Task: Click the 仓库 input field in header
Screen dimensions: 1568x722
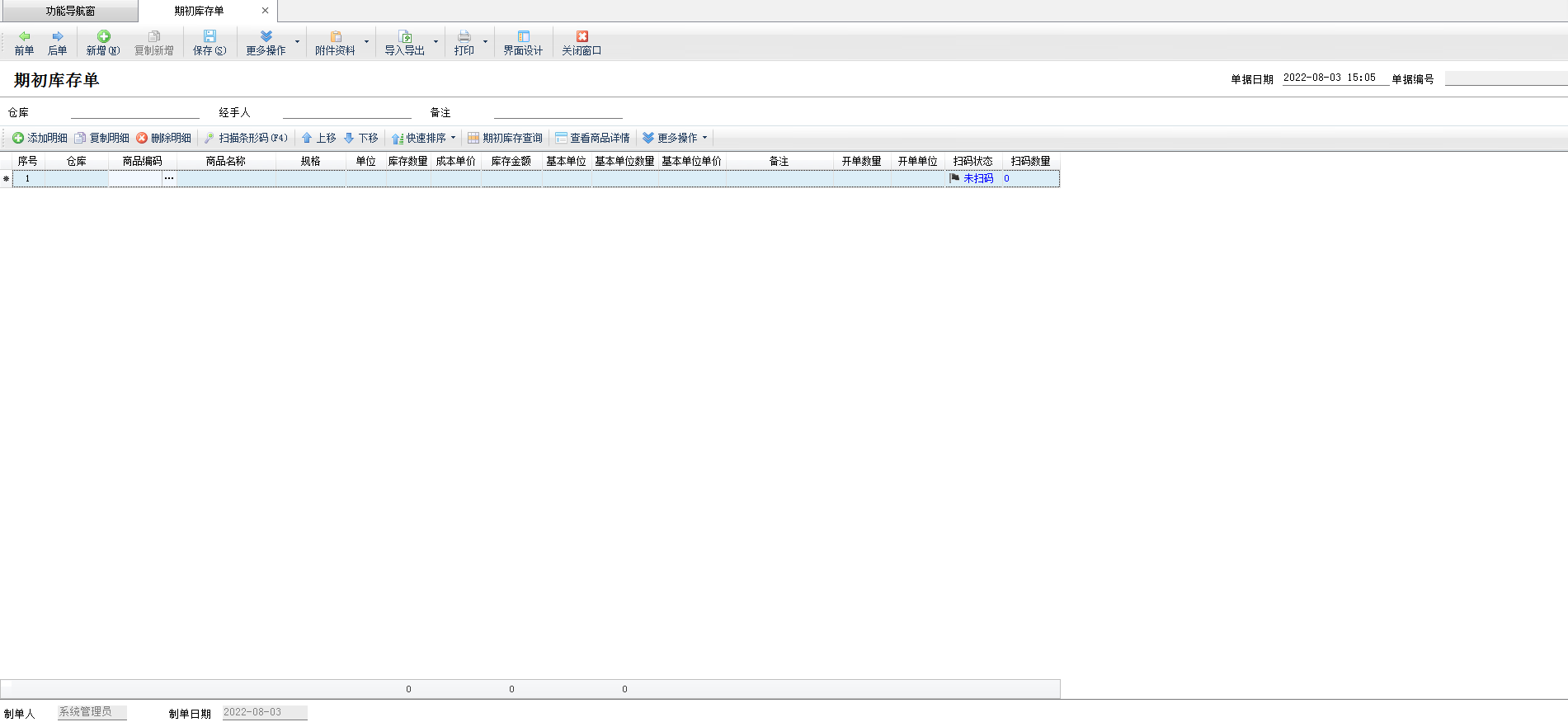Action: click(134, 112)
